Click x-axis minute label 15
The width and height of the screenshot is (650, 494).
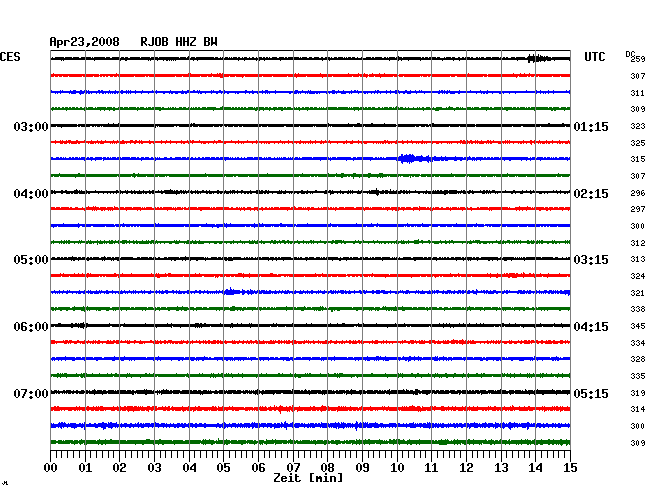(x=570, y=467)
